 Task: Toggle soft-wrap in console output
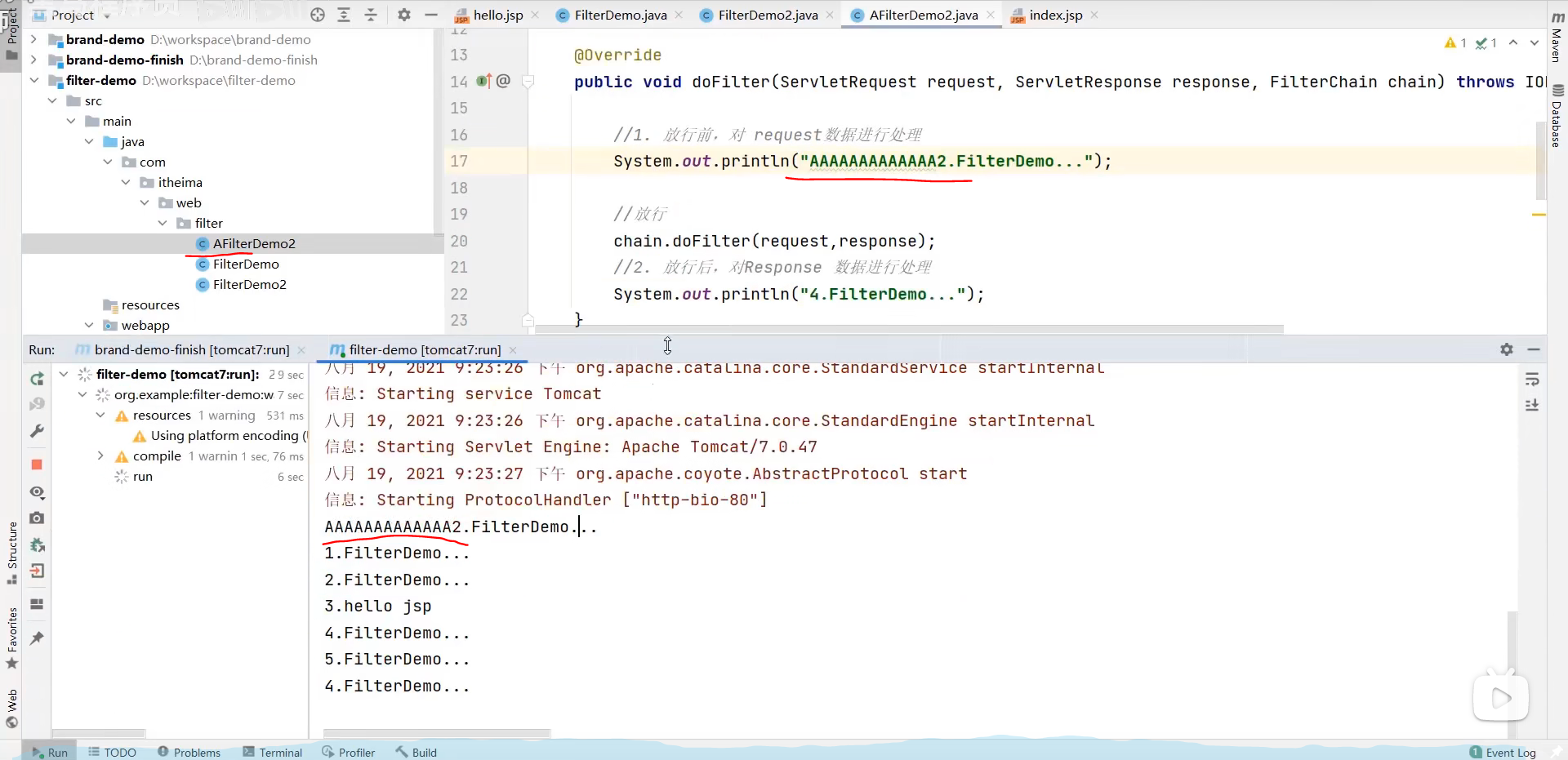(x=1532, y=380)
